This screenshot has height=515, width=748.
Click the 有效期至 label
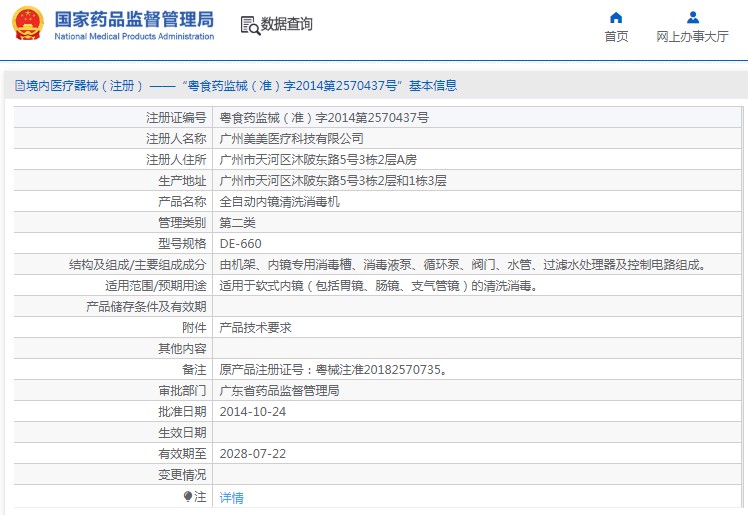pyautogui.click(x=182, y=453)
